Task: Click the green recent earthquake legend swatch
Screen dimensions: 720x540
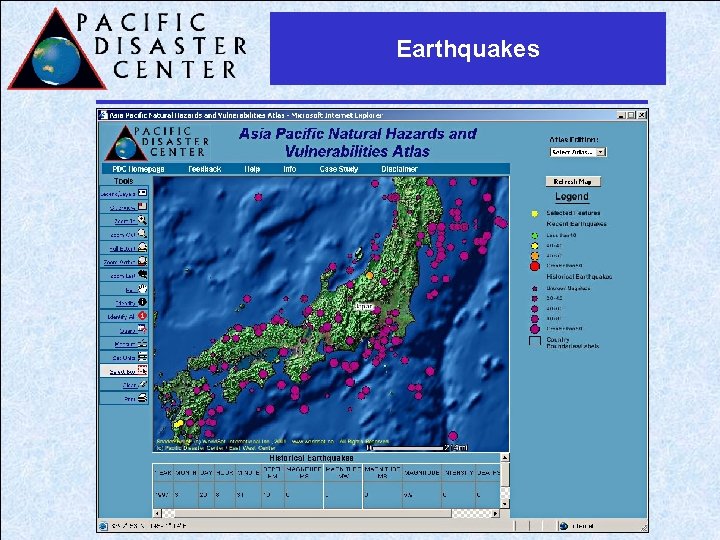Action: 534,236
